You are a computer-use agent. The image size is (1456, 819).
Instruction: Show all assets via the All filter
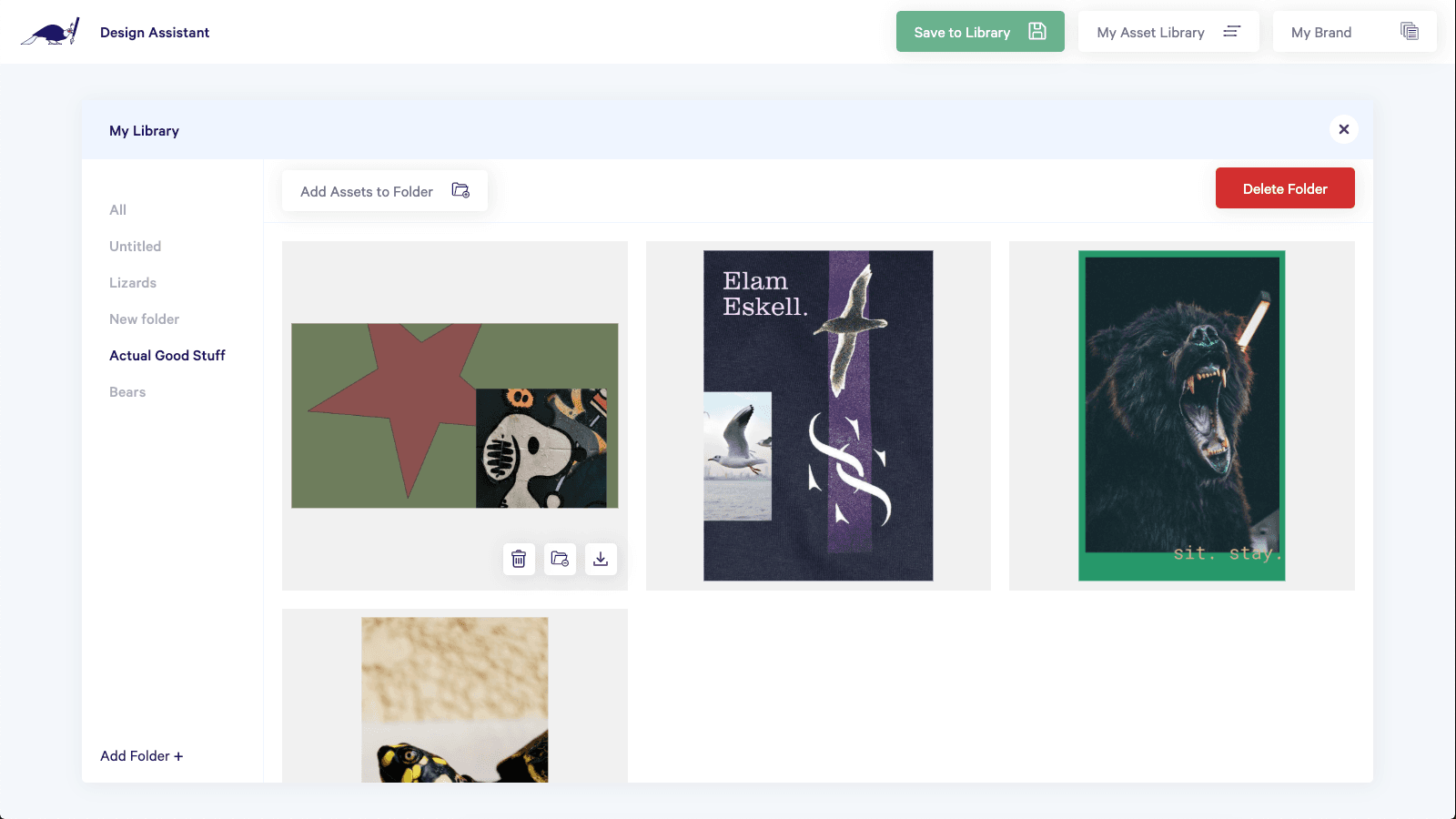click(117, 209)
